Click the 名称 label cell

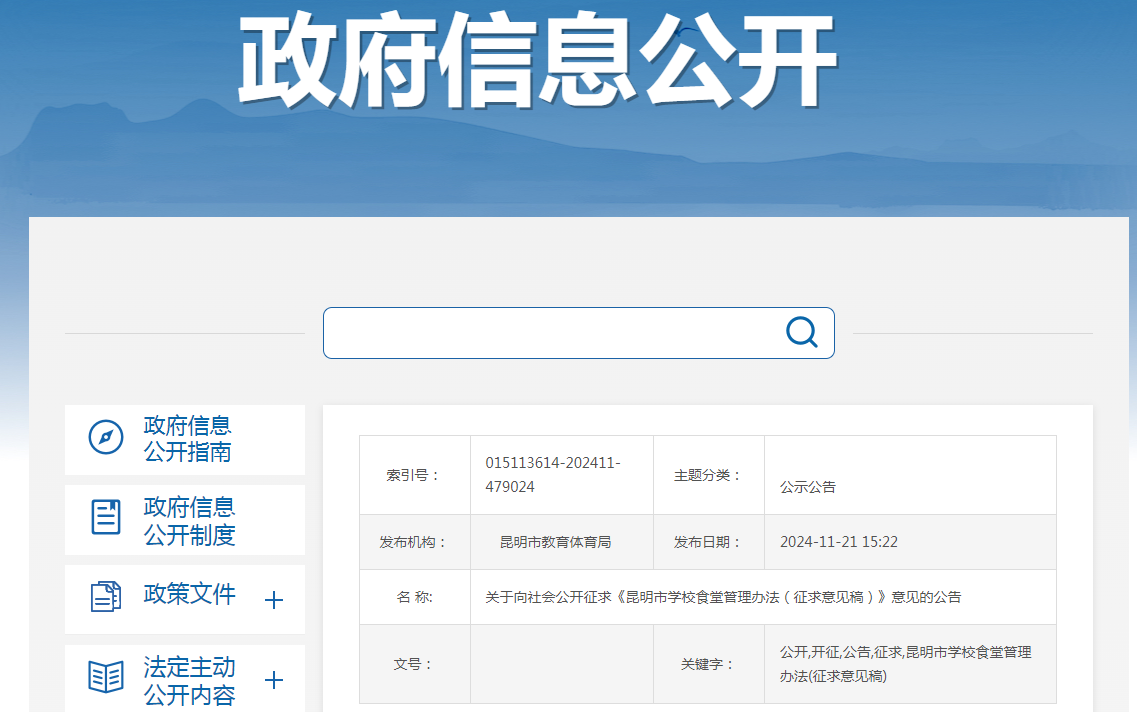point(415,597)
